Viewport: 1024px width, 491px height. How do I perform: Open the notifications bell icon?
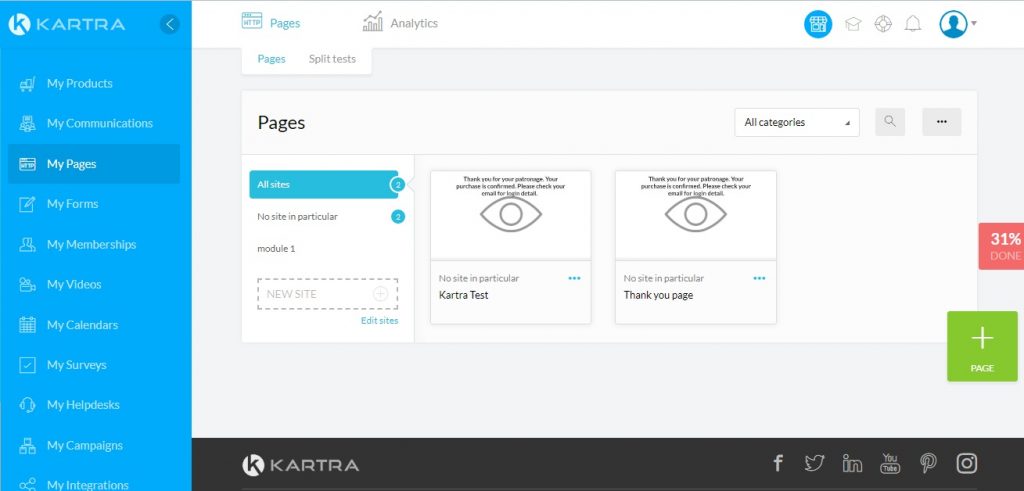point(912,24)
